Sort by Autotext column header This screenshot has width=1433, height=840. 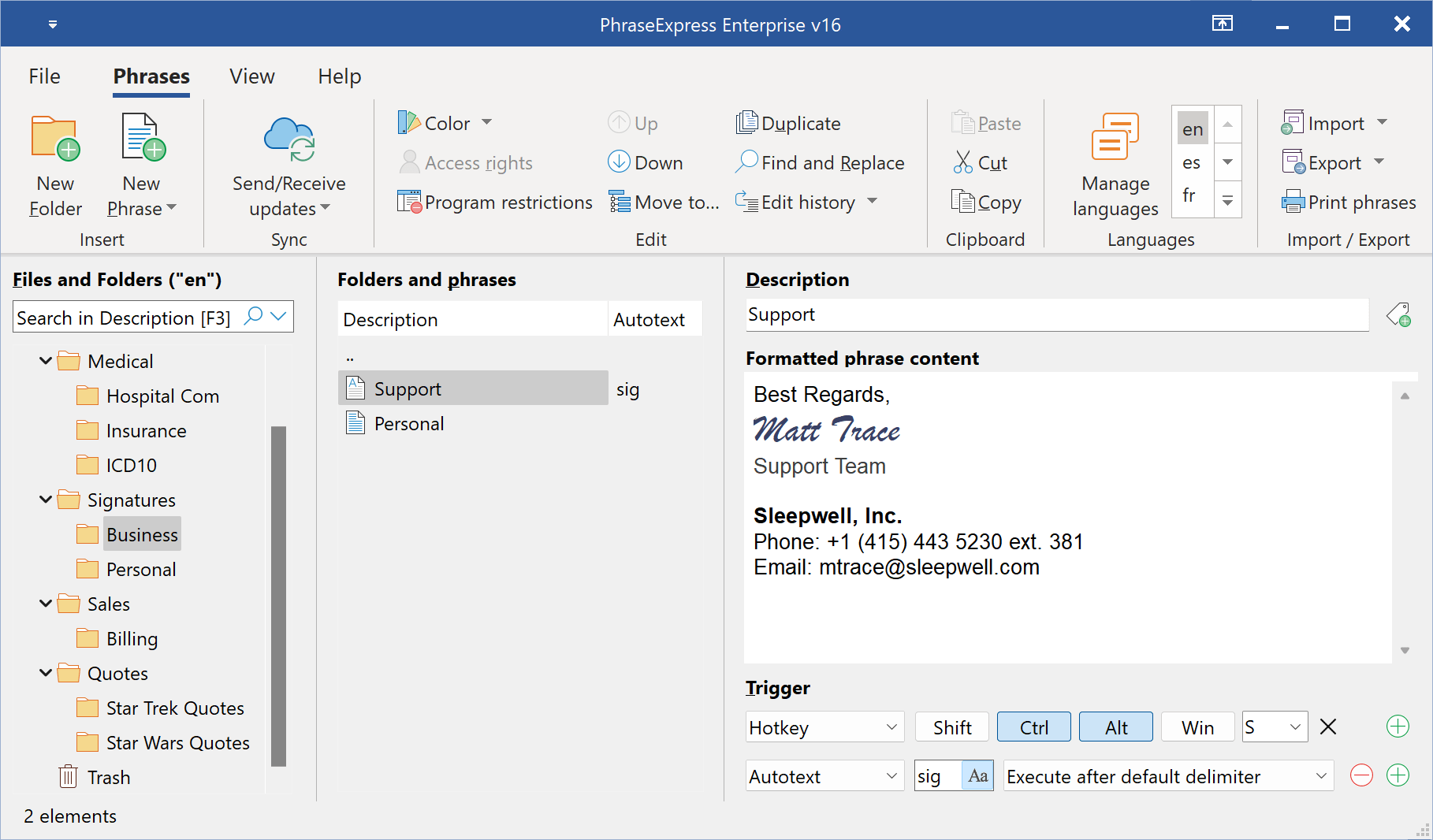coord(654,319)
